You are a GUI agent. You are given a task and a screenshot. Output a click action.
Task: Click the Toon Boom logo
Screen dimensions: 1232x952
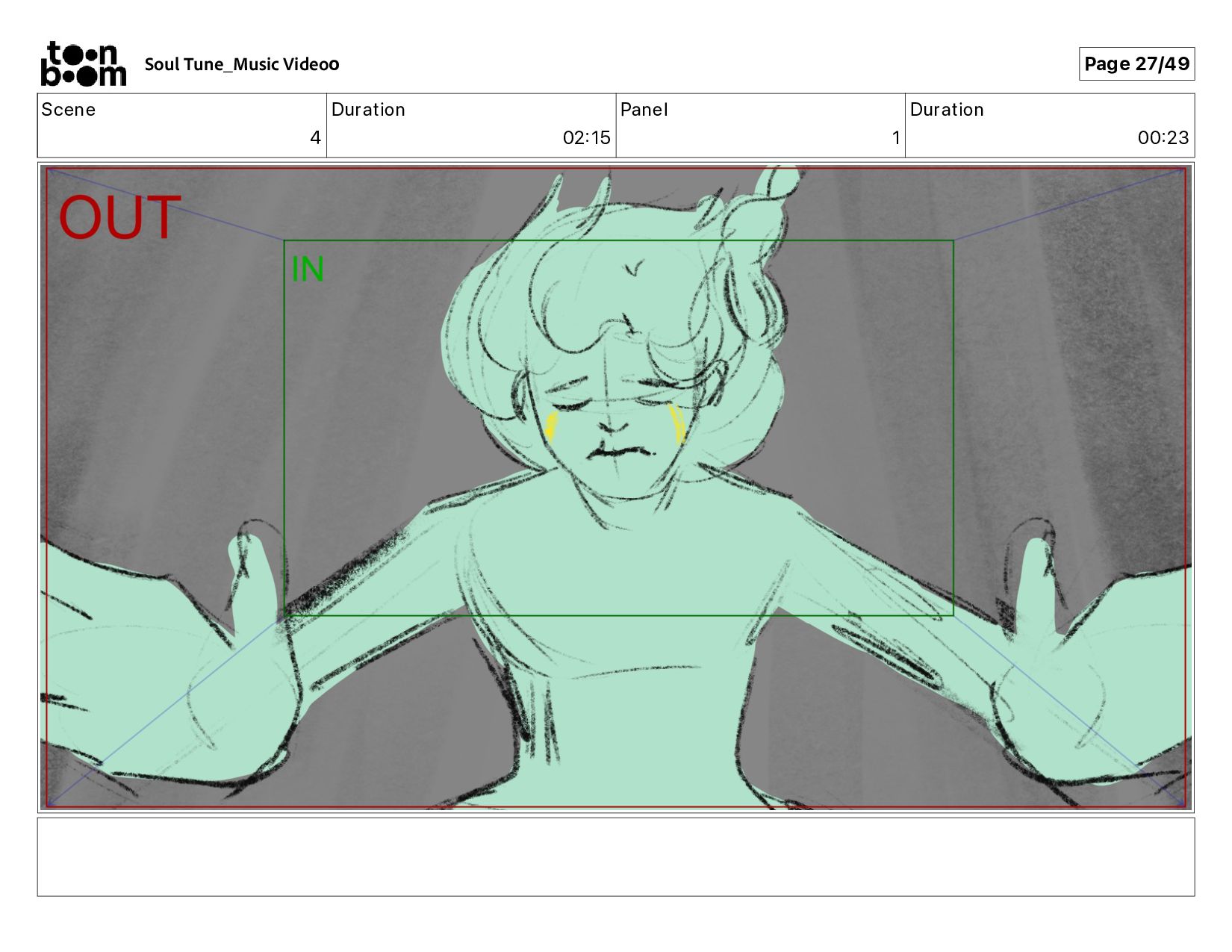pos(83,63)
